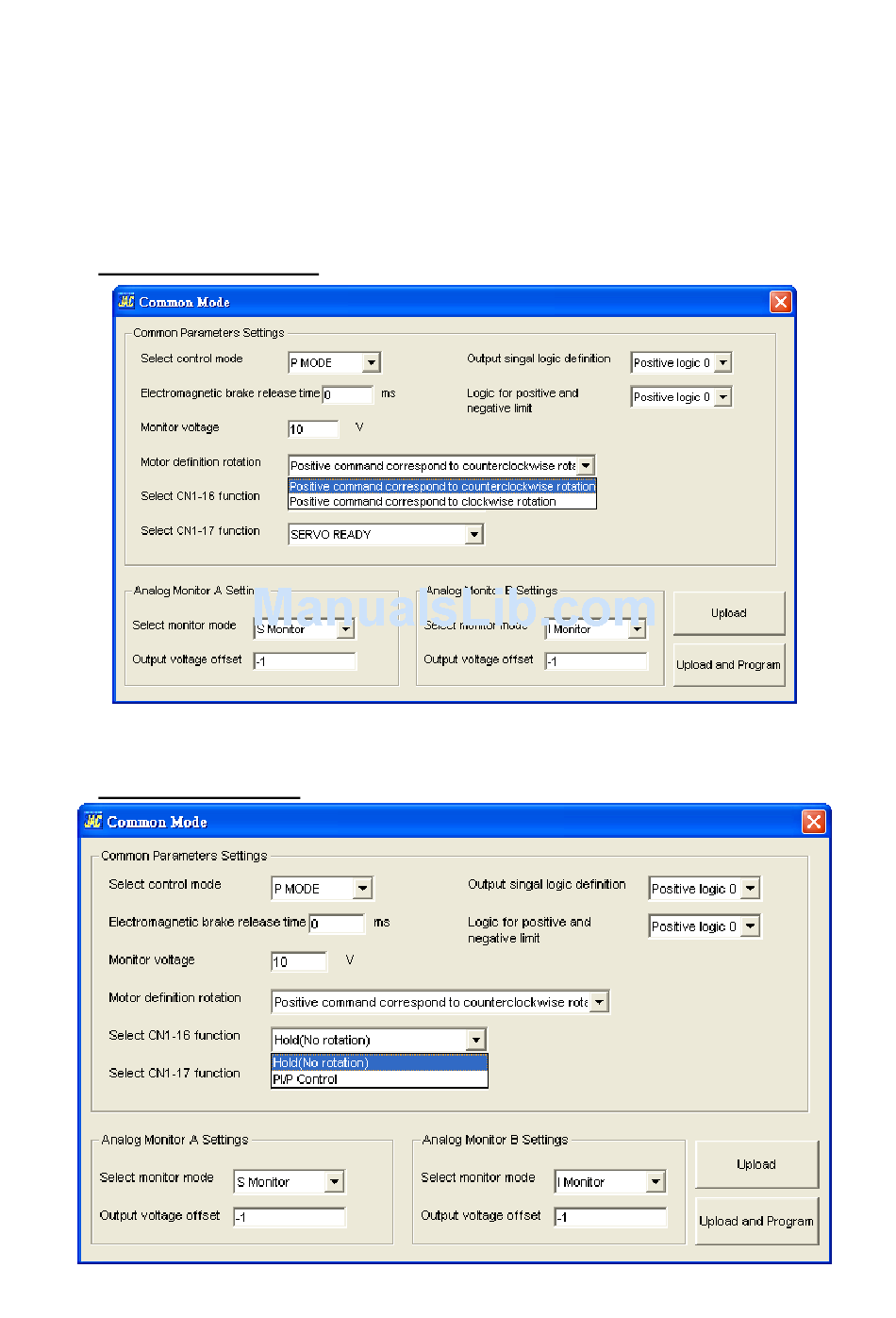Open S Monitor dropdown in upper window

tap(345, 629)
